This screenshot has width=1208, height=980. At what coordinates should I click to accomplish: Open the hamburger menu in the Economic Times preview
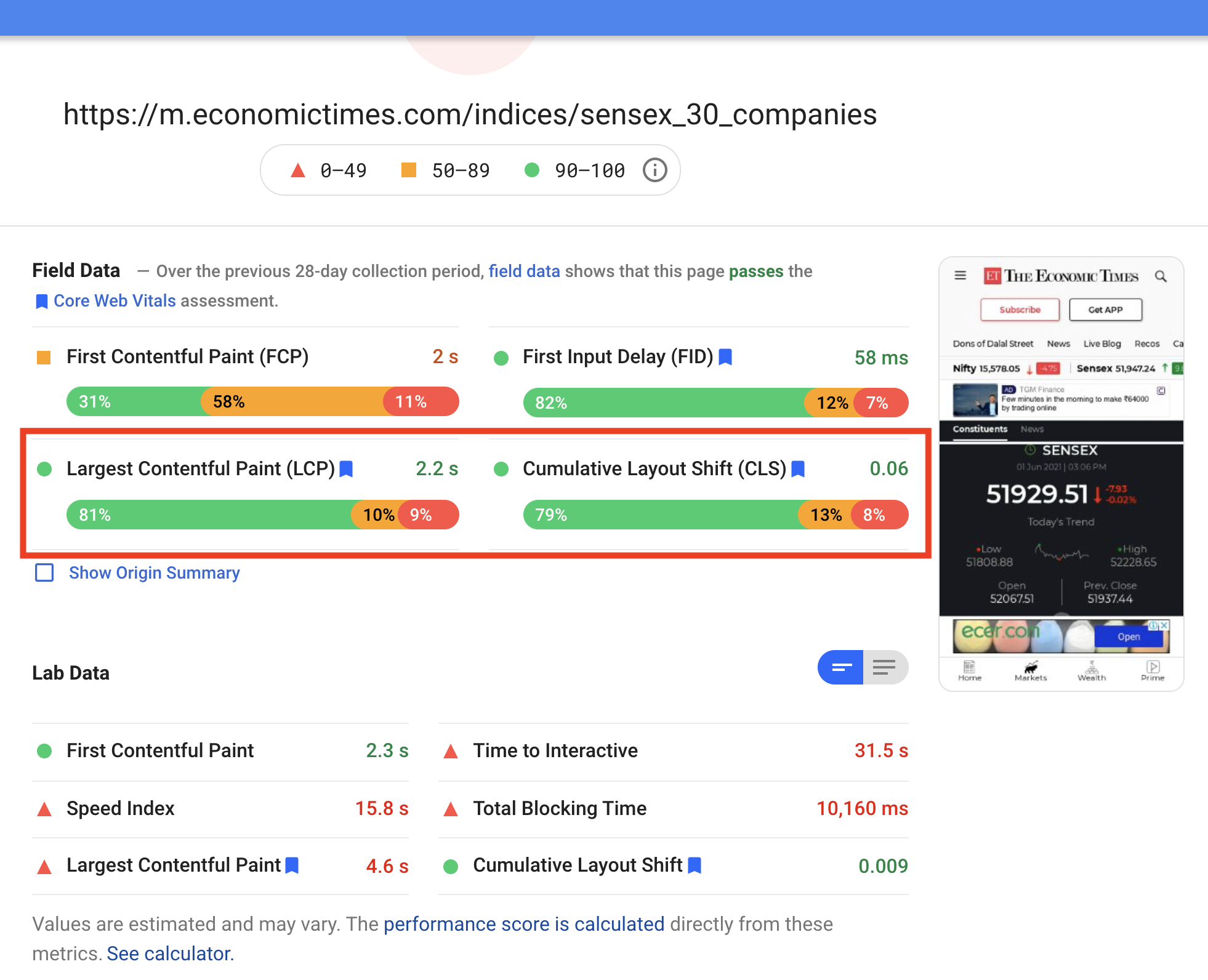(960, 276)
